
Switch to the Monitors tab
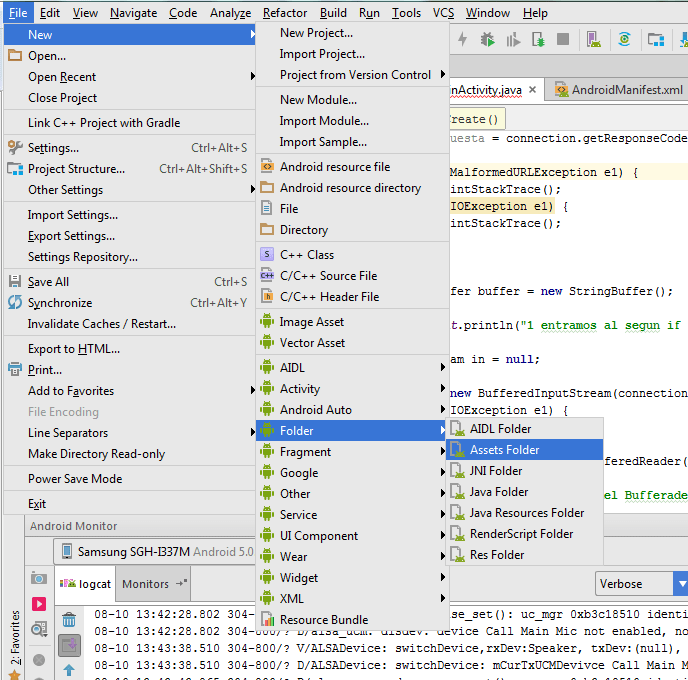click(153, 583)
